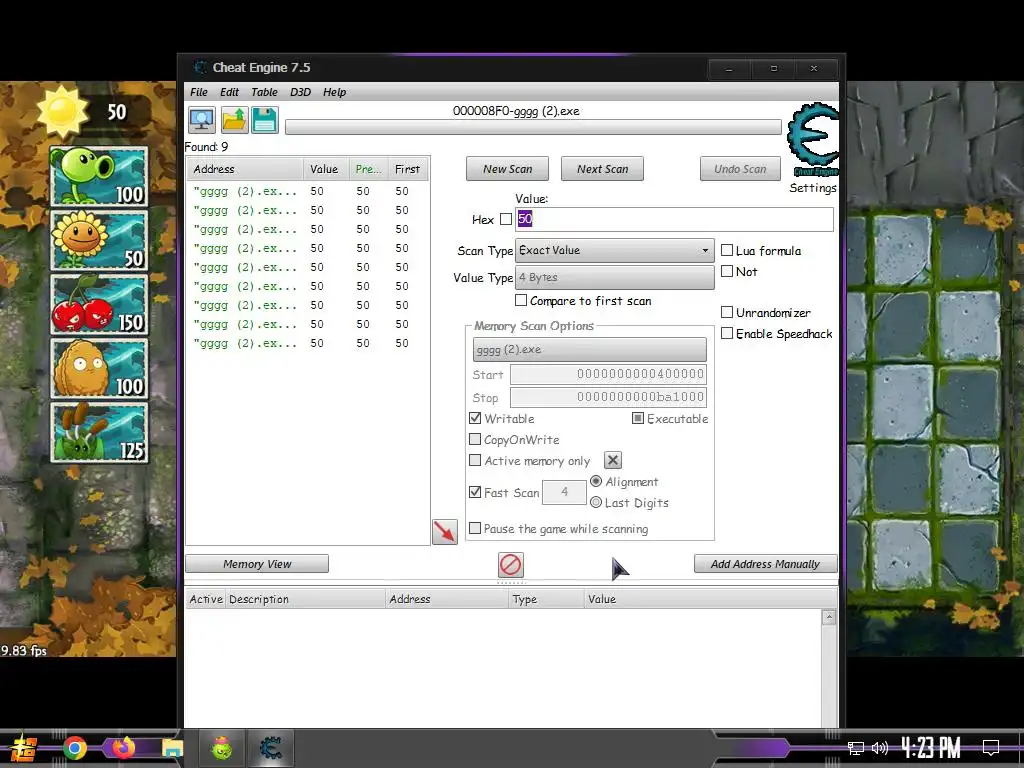Screen dimensions: 1024x768
Task: Click the X button next to Active memory only
Action: [x=613, y=460]
